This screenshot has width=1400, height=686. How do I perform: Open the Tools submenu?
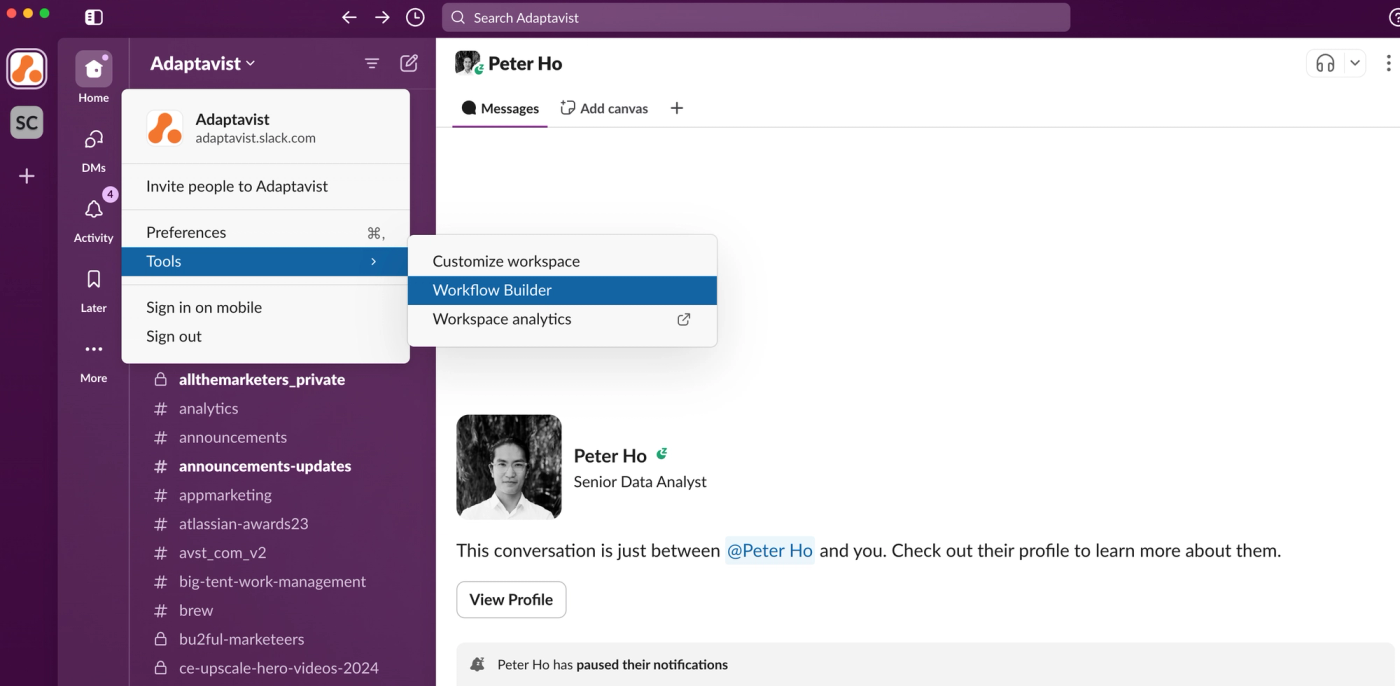(266, 261)
